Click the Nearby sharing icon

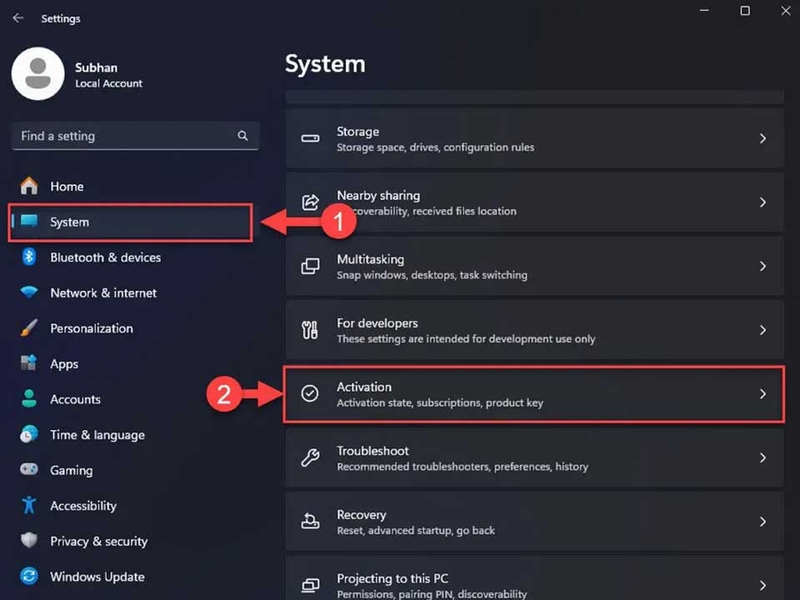click(311, 202)
